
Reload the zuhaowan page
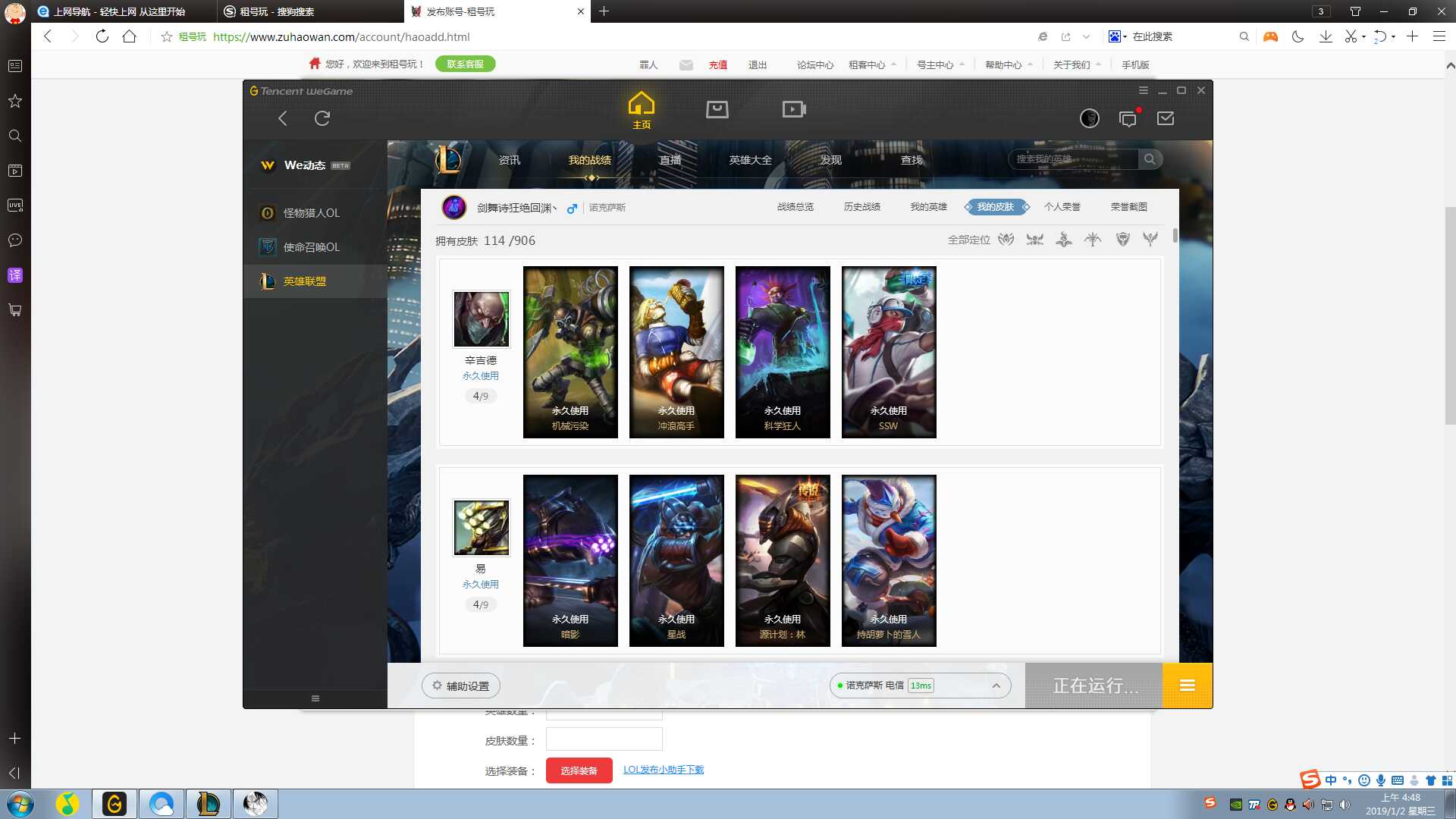pos(102,36)
